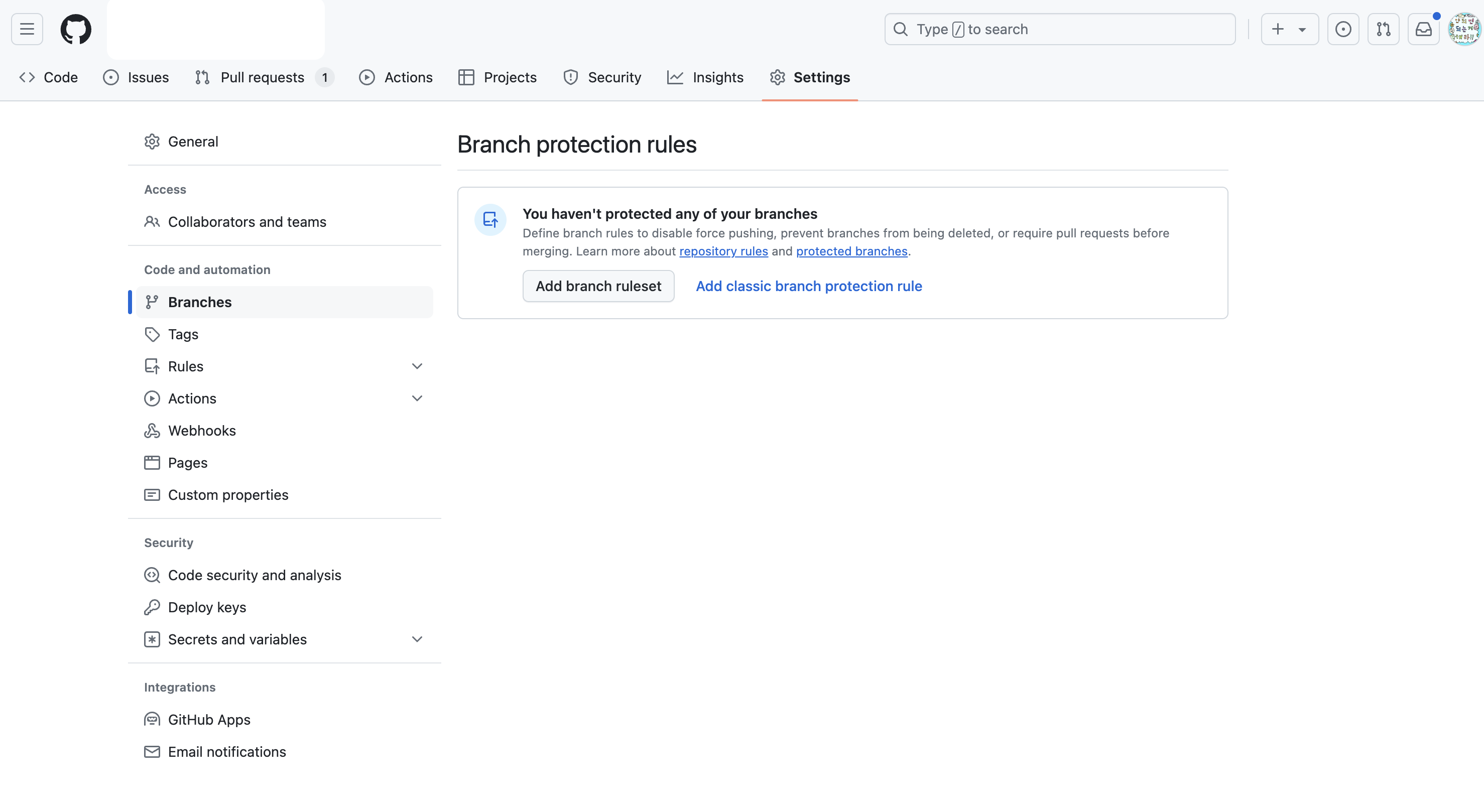Open the protected branches link
1484x812 pixels.
point(851,251)
